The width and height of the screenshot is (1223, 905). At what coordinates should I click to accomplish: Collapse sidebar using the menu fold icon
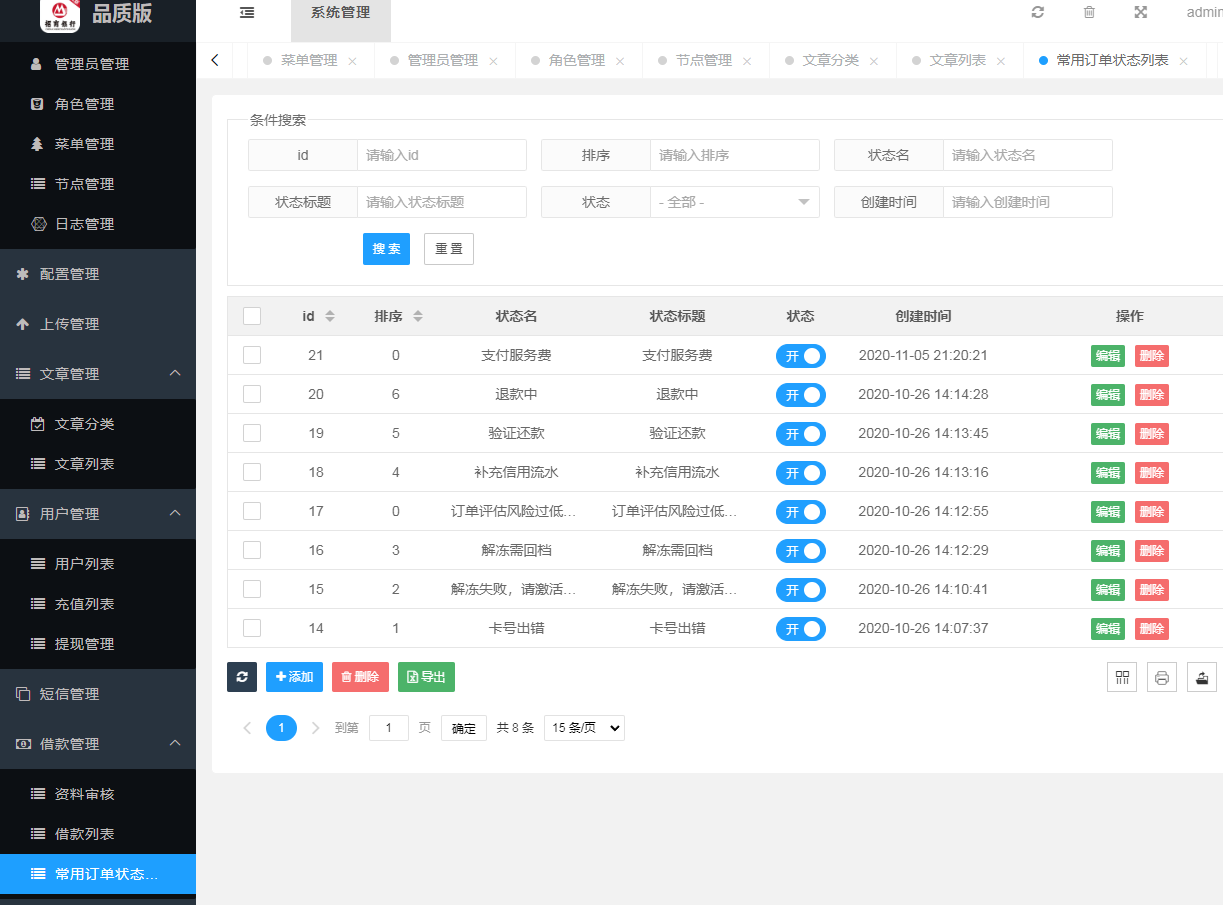tap(247, 13)
